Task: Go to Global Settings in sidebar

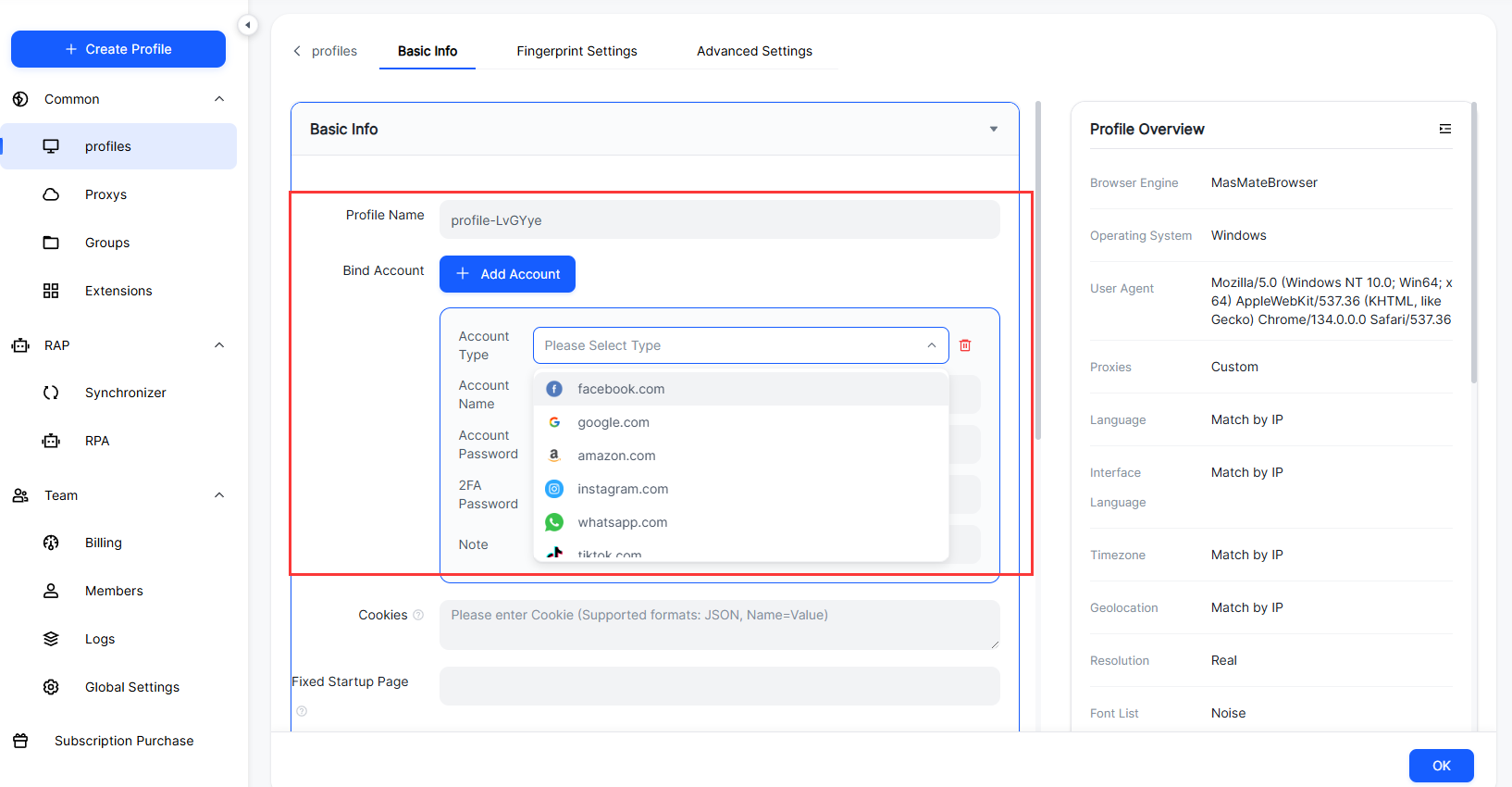Action: [131, 687]
